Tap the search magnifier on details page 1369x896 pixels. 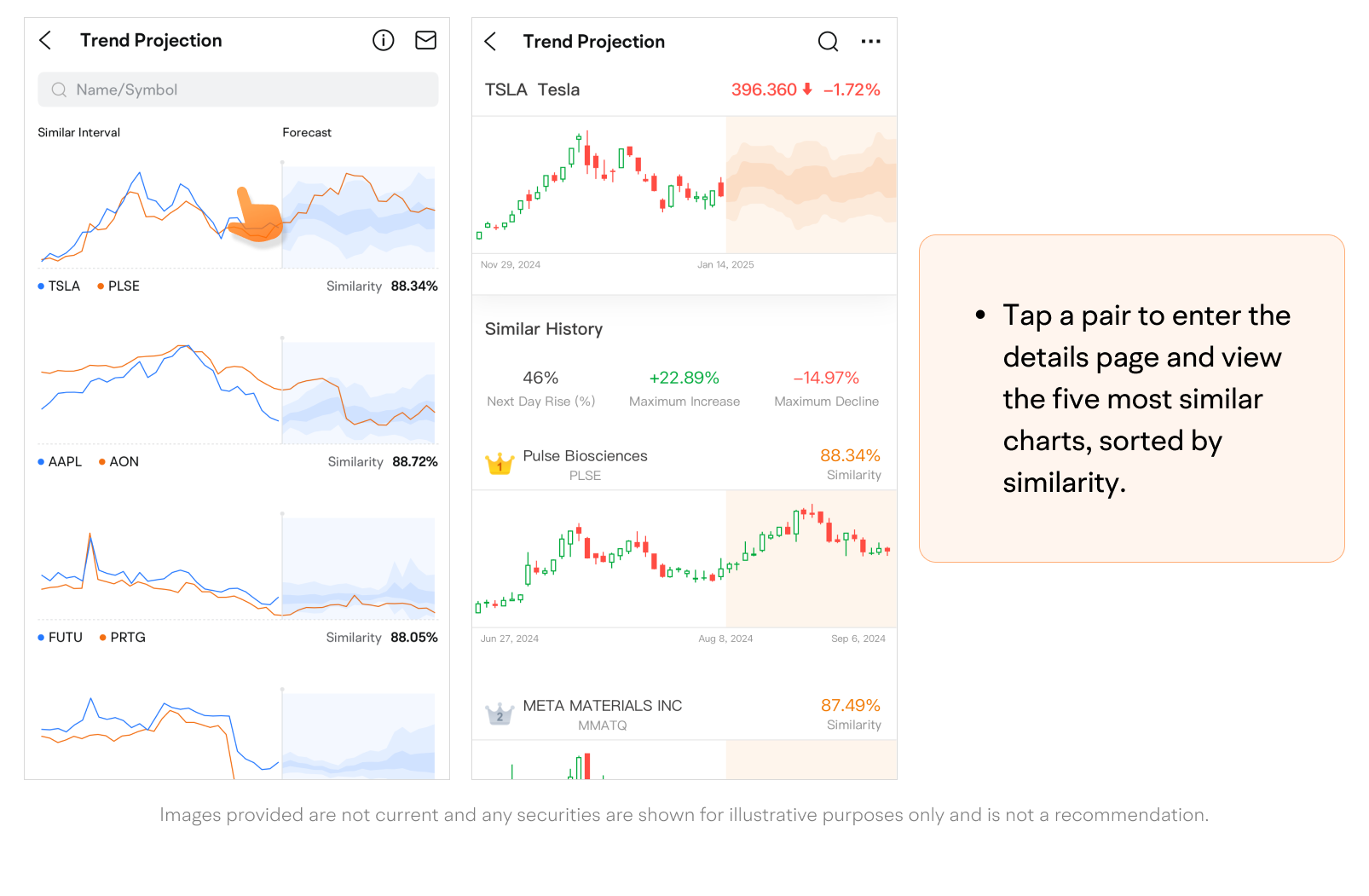tap(828, 42)
